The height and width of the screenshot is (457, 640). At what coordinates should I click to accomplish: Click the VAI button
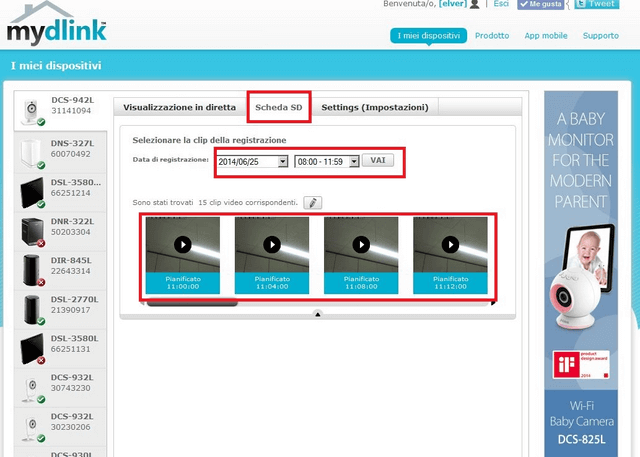click(378, 160)
